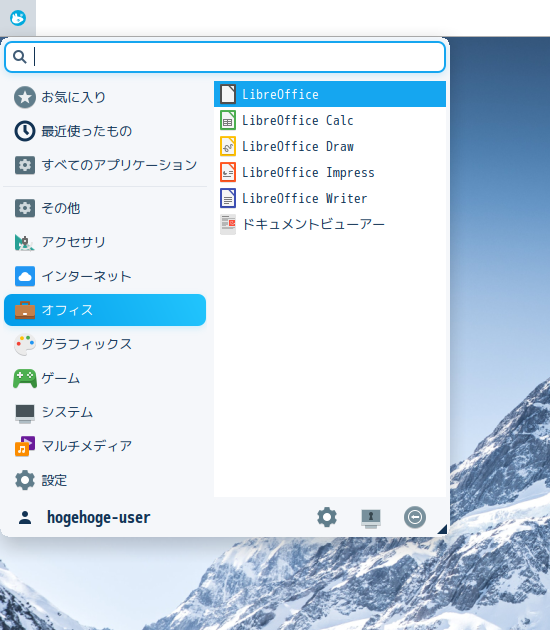Click the lock screen monitor icon
550x630 pixels.
pos(370,518)
